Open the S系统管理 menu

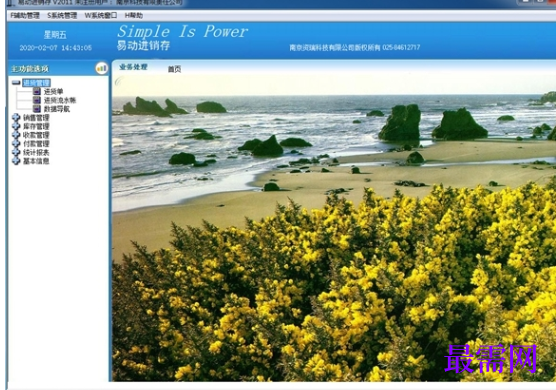click(x=62, y=16)
